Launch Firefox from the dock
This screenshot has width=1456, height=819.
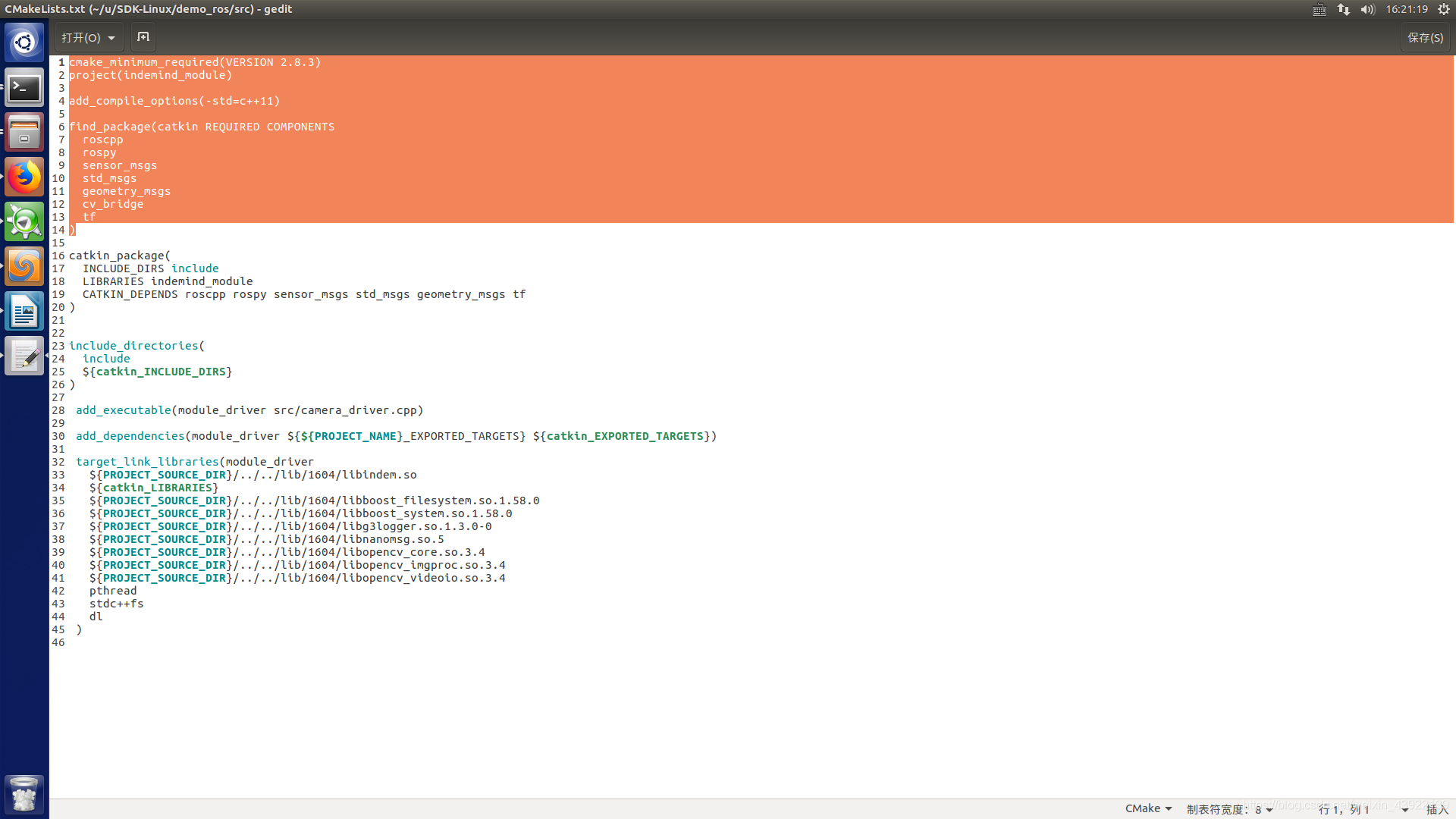click(x=24, y=177)
